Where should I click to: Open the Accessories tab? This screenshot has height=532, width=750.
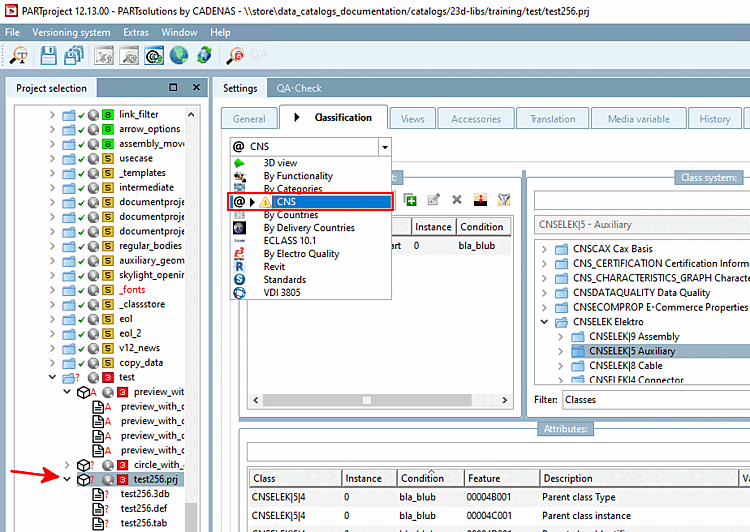(x=476, y=119)
